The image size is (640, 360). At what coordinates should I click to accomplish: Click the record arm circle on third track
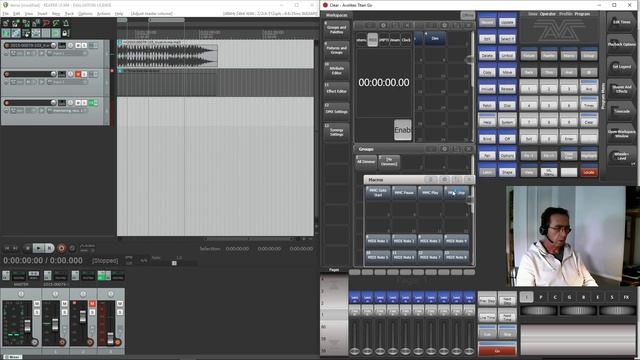click(x=7, y=102)
